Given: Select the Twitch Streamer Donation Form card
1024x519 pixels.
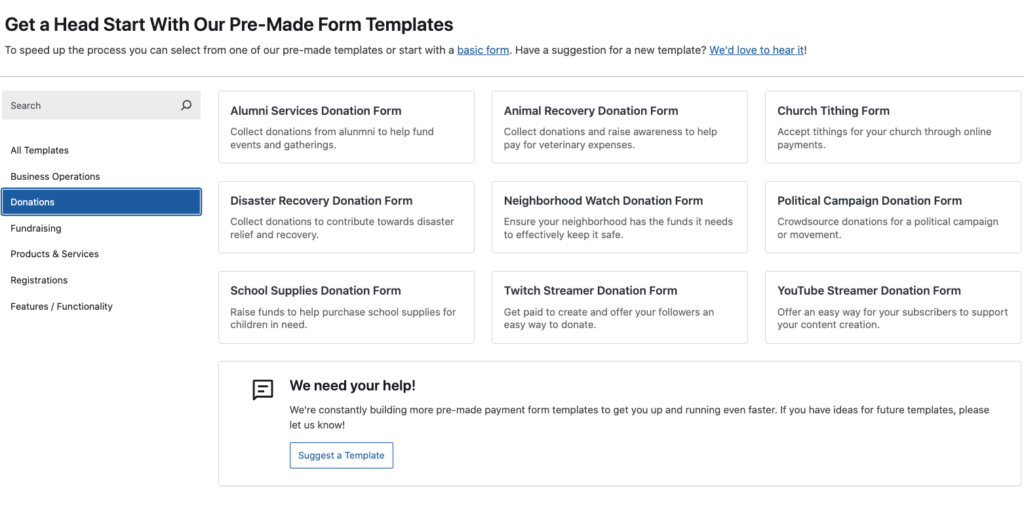Looking at the screenshot, I should coord(619,307).
